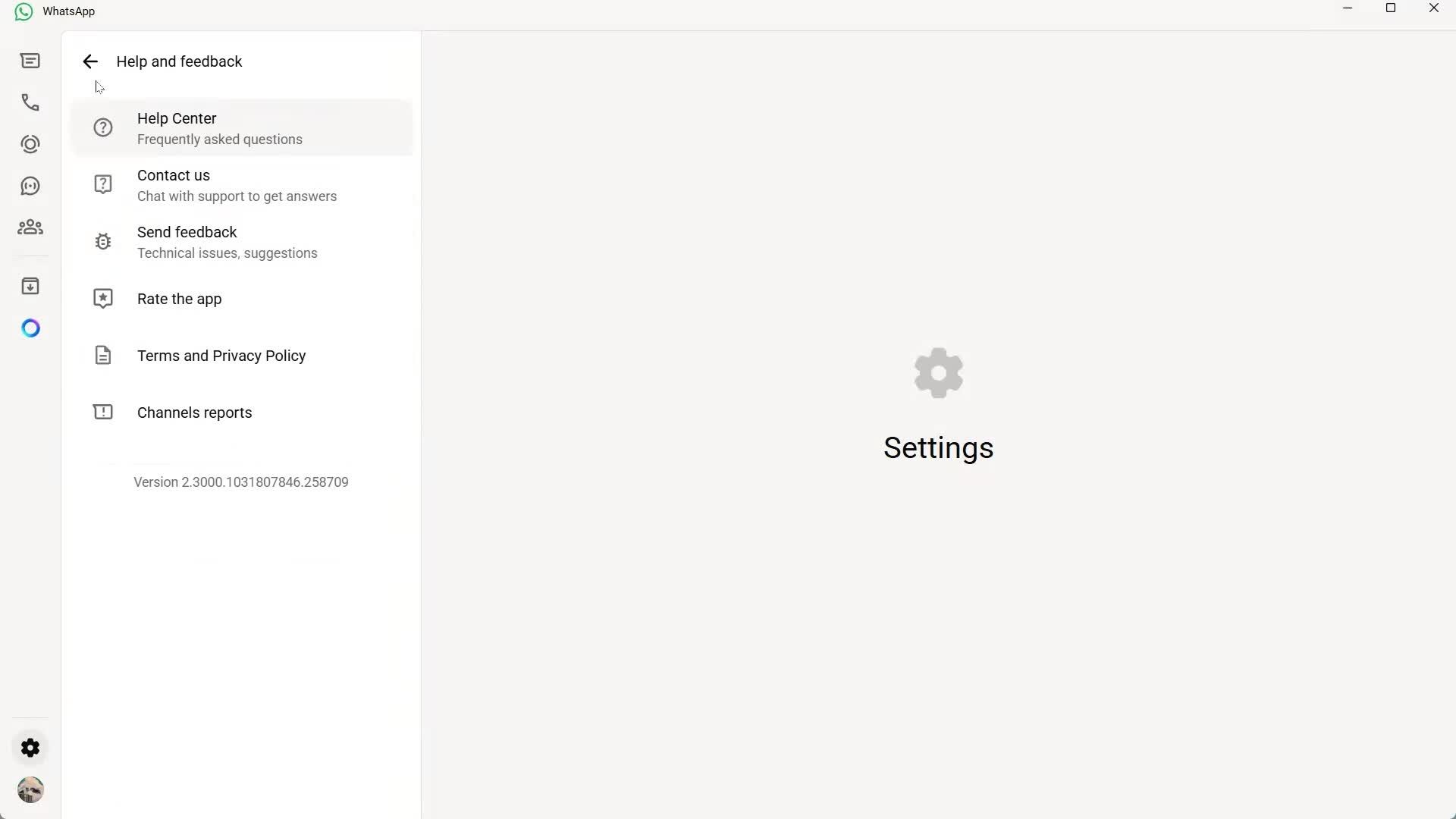This screenshot has width=1456, height=819.
Task: Open Terms and Privacy Policy
Action: click(x=221, y=355)
